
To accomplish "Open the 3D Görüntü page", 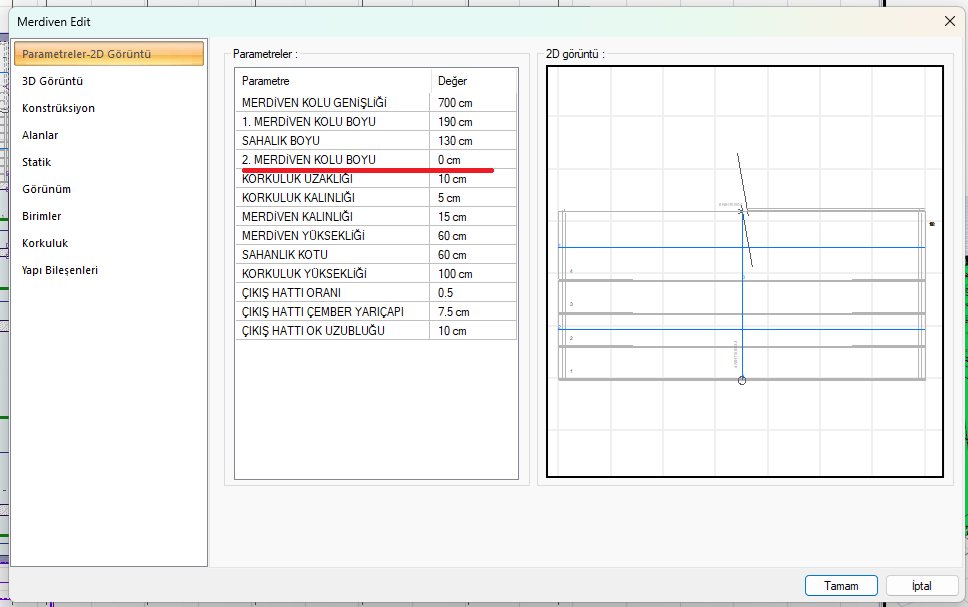I will [x=52, y=81].
